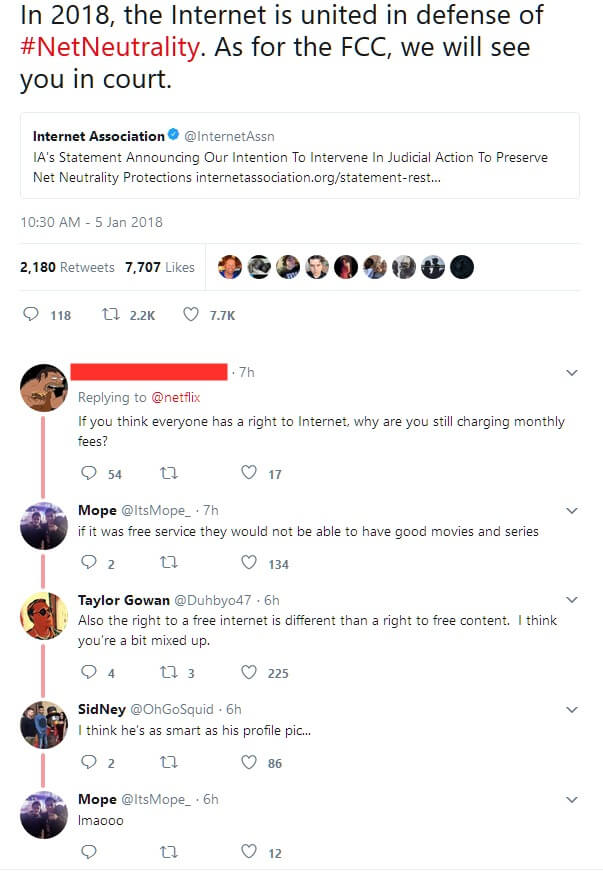View the 7,707 Likes list
The image size is (603, 872).
coord(160,267)
